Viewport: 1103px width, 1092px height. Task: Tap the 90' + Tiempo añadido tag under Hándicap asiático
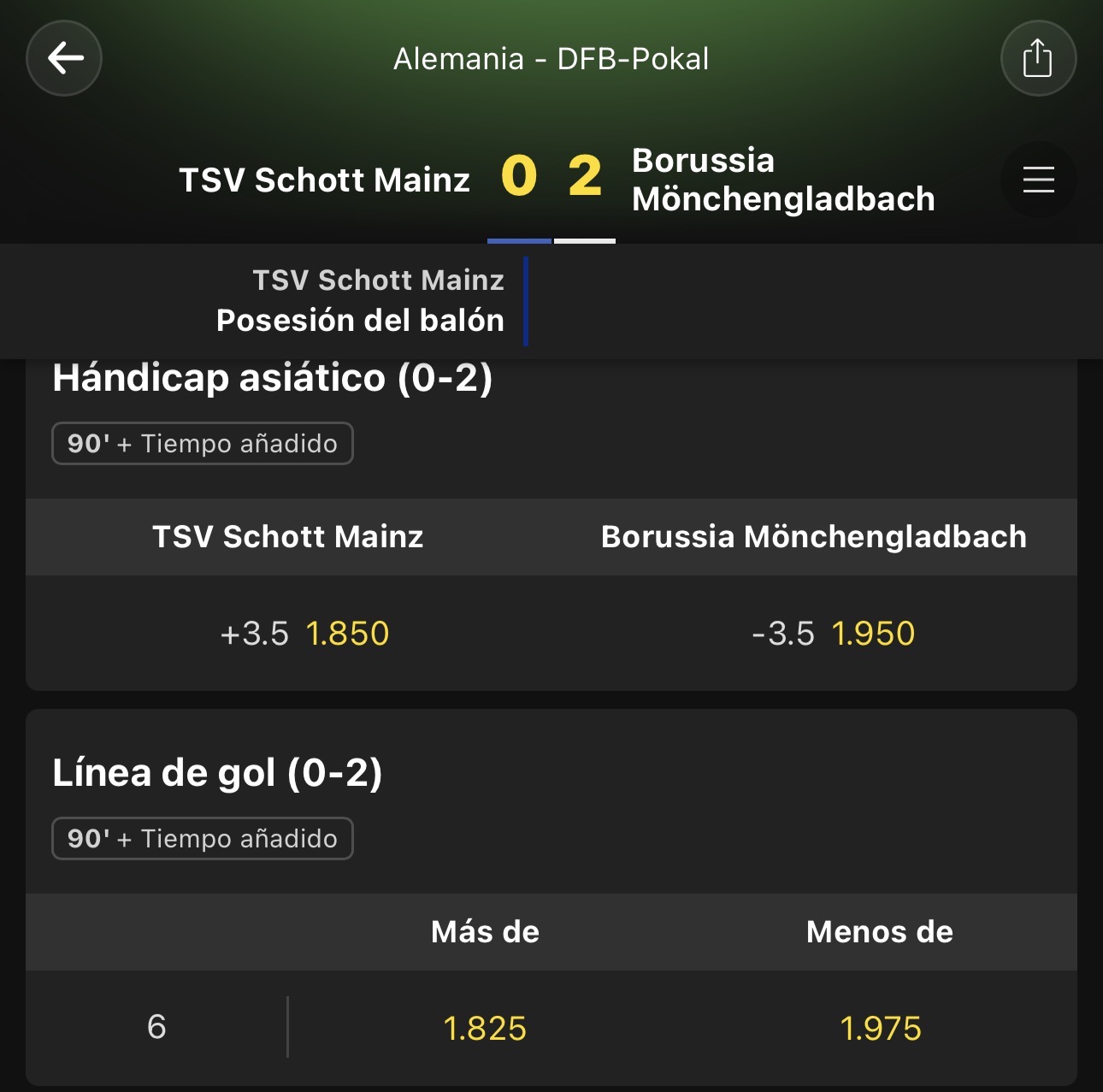pos(203,444)
